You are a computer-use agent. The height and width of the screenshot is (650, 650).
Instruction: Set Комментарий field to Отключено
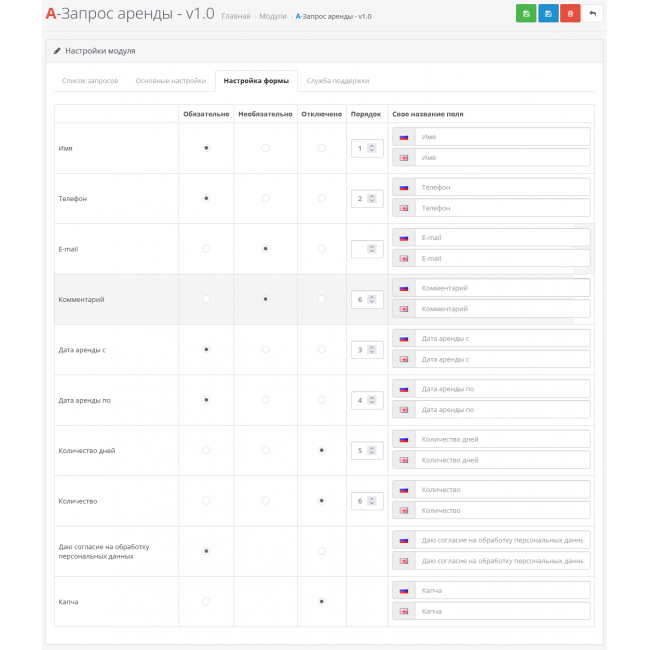click(321, 299)
